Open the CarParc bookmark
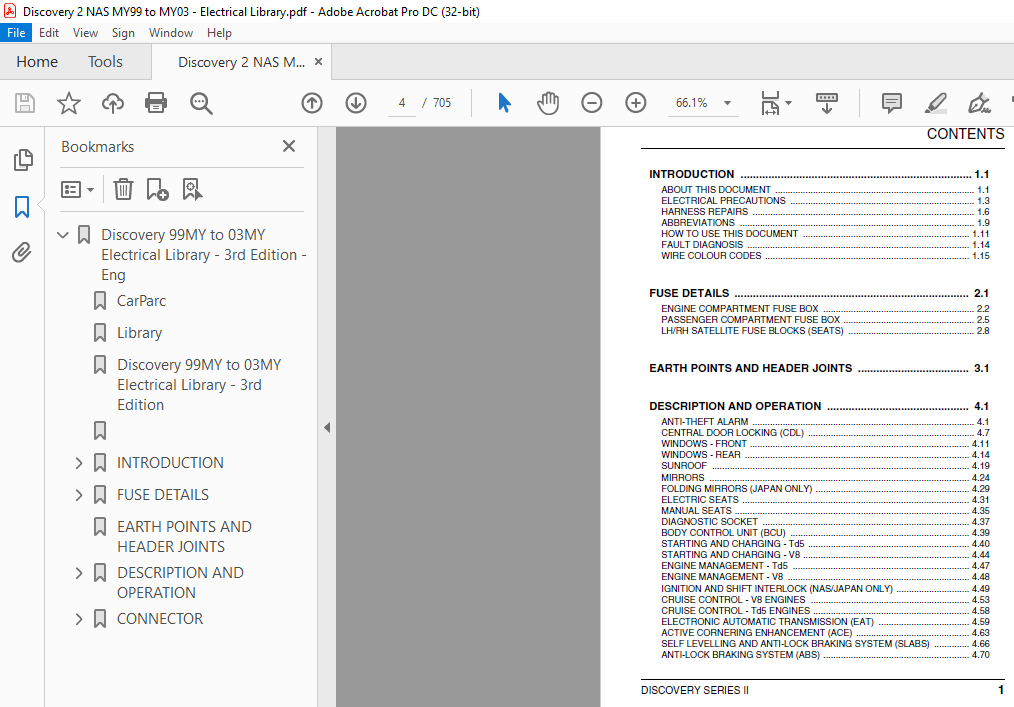This screenshot has height=707, width=1014. [141, 301]
